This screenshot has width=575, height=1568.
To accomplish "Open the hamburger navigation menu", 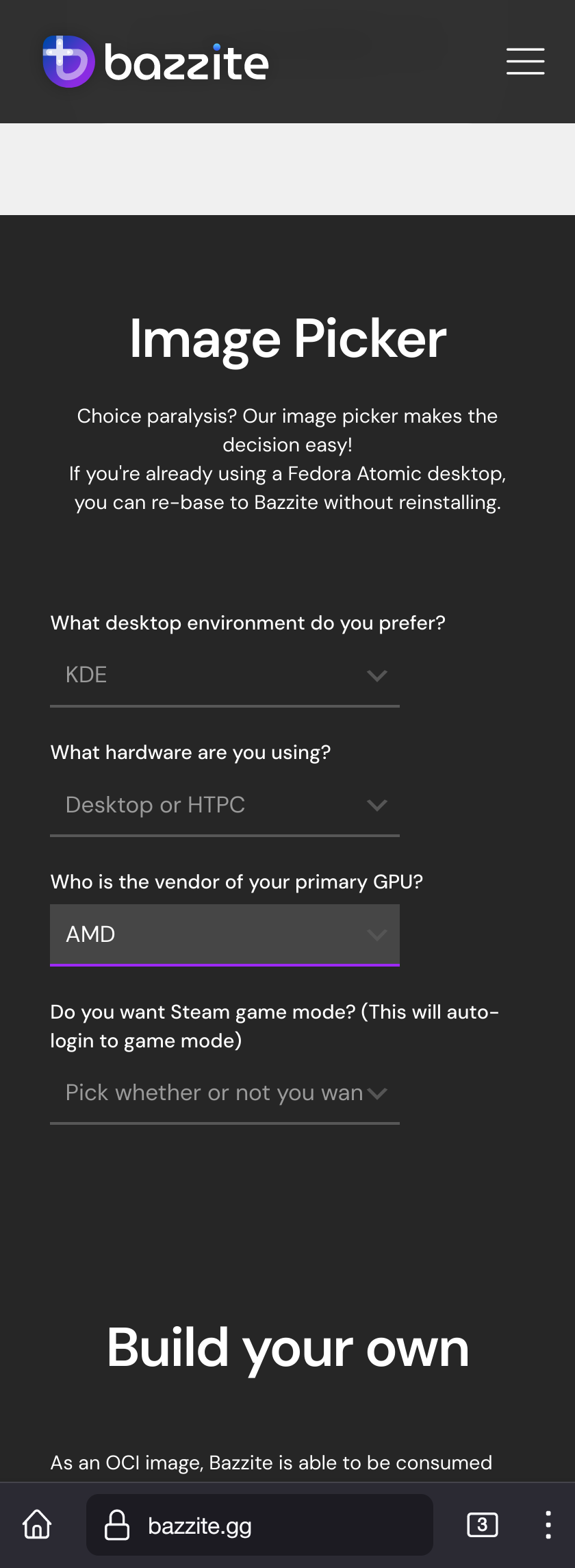I will pyautogui.click(x=525, y=62).
